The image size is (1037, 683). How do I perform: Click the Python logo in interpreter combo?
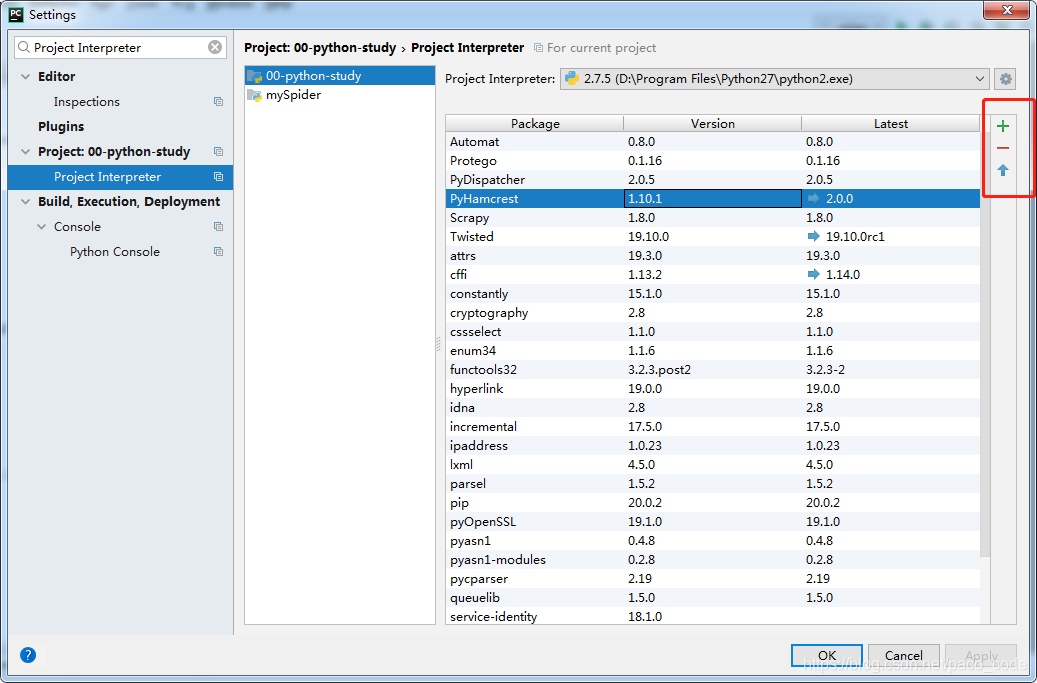point(572,79)
